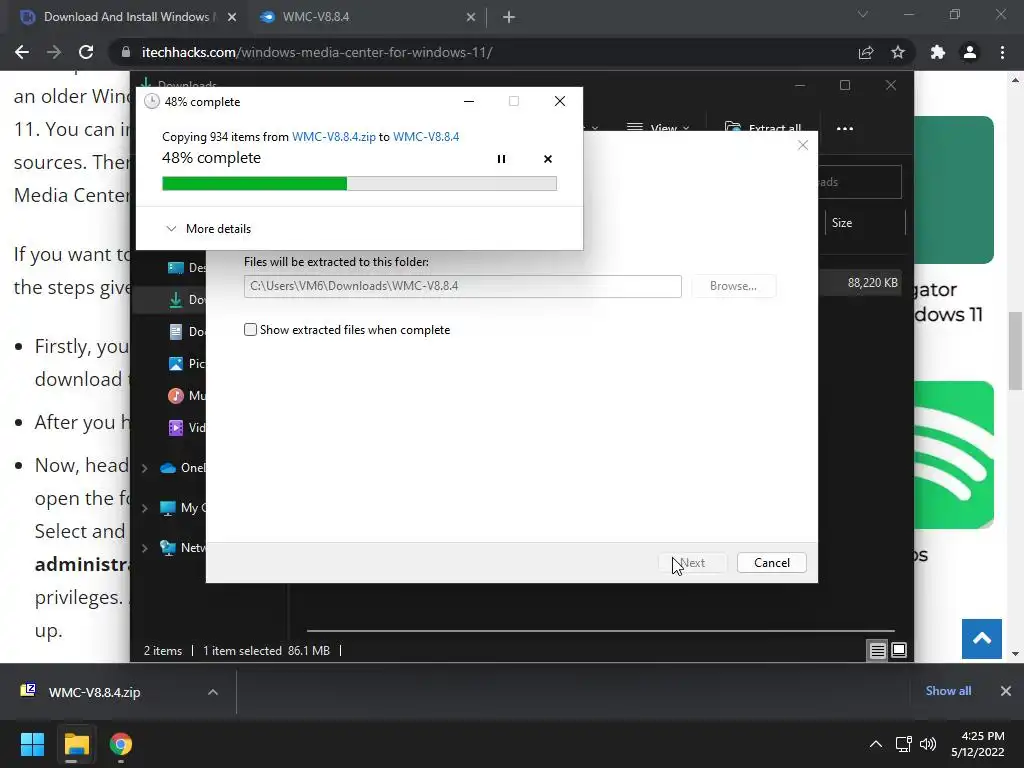
Task: Open the Chrome profile icon
Action: point(970,52)
